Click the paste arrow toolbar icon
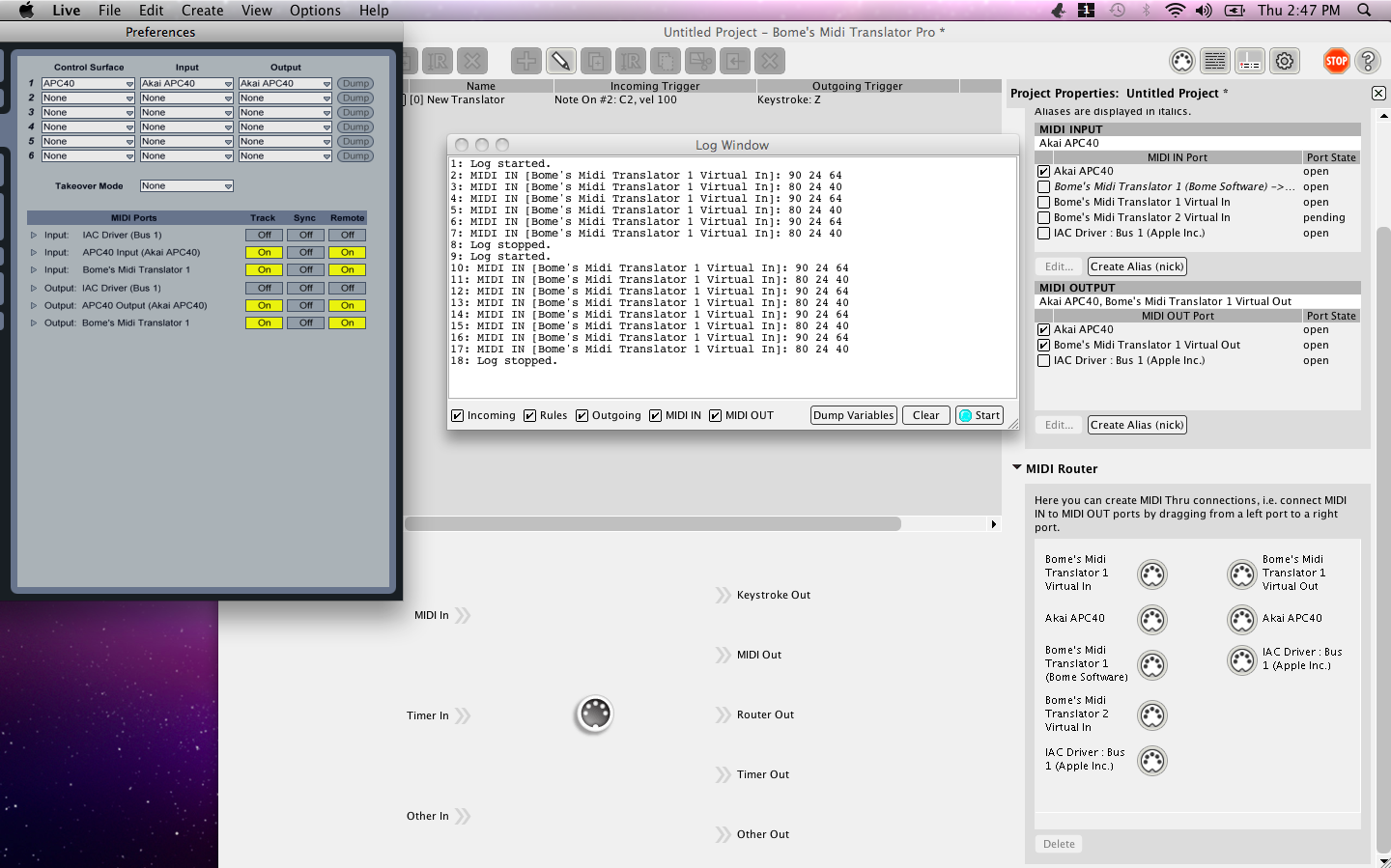Viewport: 1391px width, 868px height. click(735, 61)
